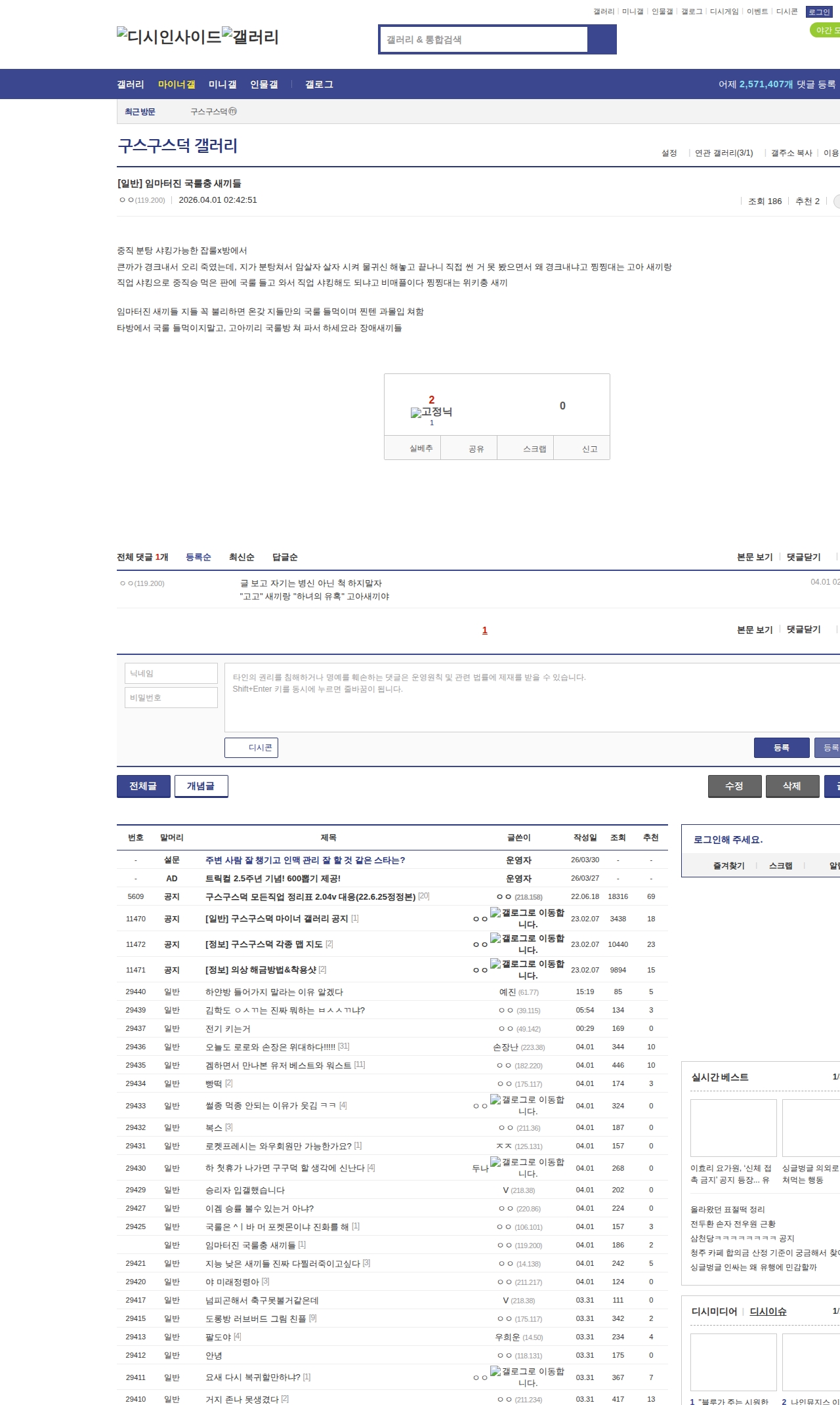Click the 갤주소 복사 link
Image resolution: width=840 pixels, height=1405 pixels.
(791, 153)
